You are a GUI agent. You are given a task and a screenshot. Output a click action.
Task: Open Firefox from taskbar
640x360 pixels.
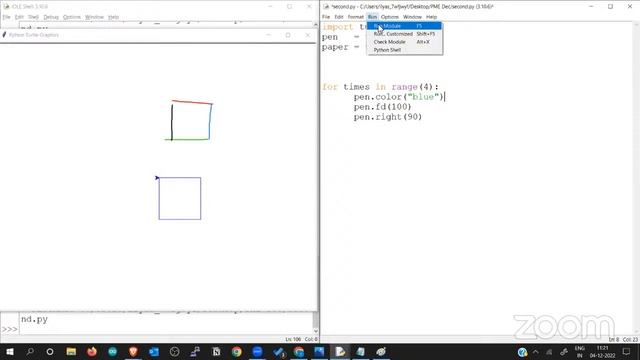92,351
